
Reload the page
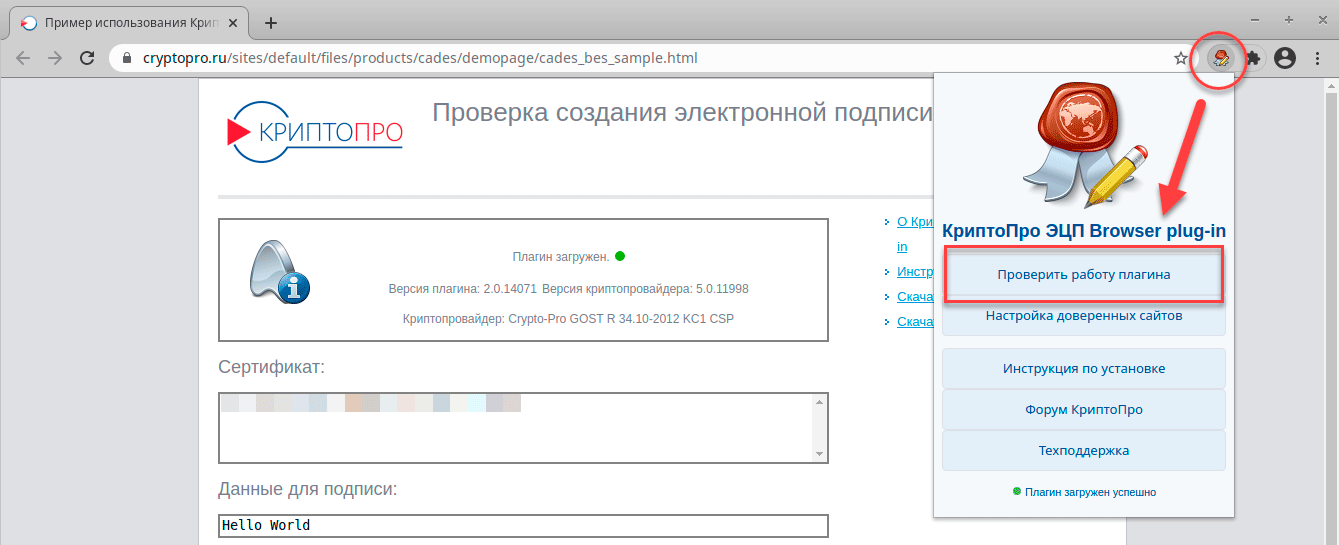pyautogui.click(x=87, y=58)
